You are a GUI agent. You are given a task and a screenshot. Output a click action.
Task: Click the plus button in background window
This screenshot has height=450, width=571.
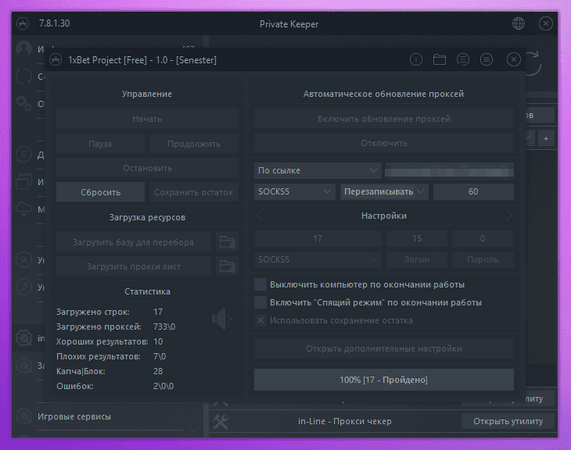click(x=546, y=138)
